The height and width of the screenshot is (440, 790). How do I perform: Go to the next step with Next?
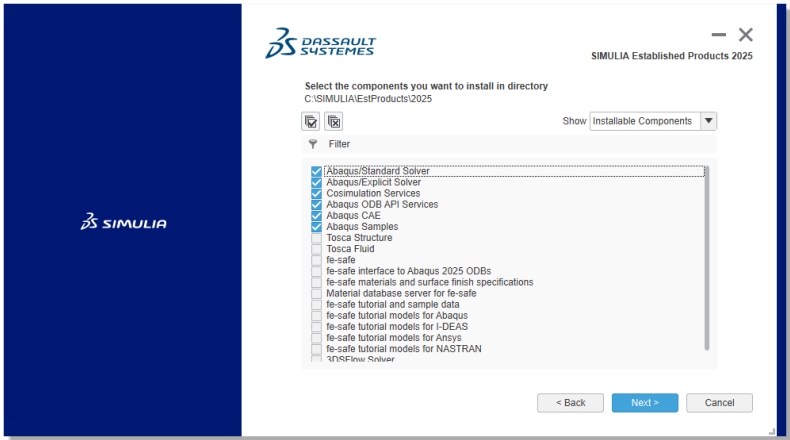(644, 402)
